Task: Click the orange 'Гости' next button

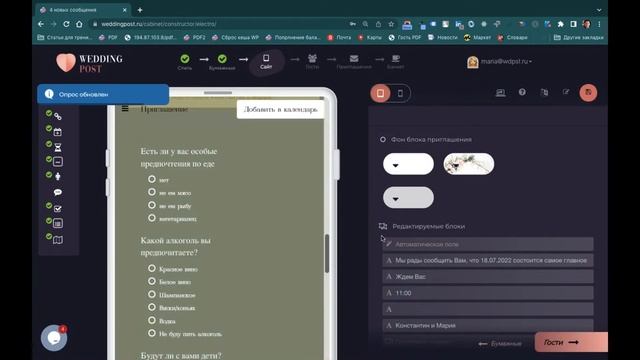Action: 571,342
